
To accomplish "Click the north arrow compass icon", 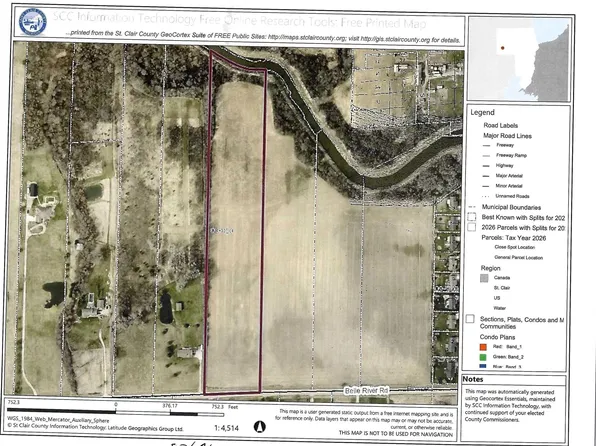I will pos(260,427).
